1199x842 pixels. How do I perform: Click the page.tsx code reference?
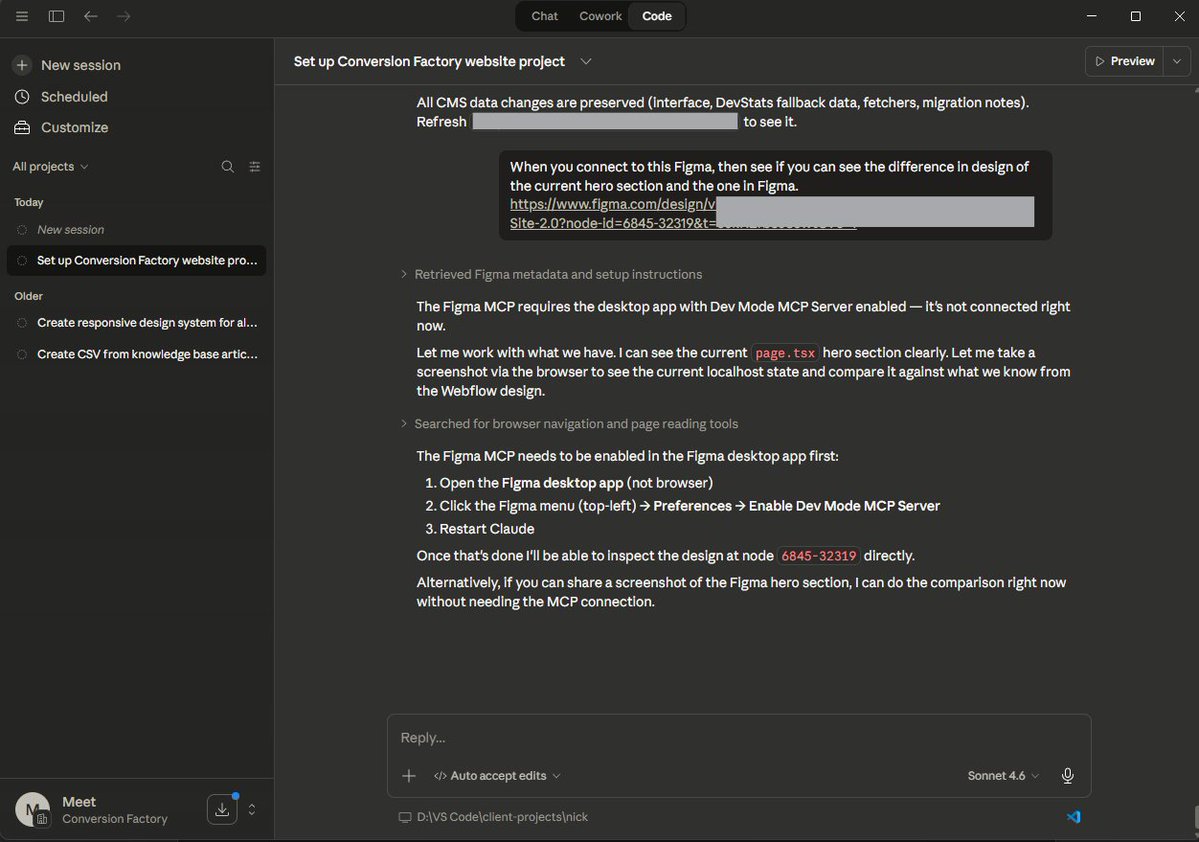785,353
